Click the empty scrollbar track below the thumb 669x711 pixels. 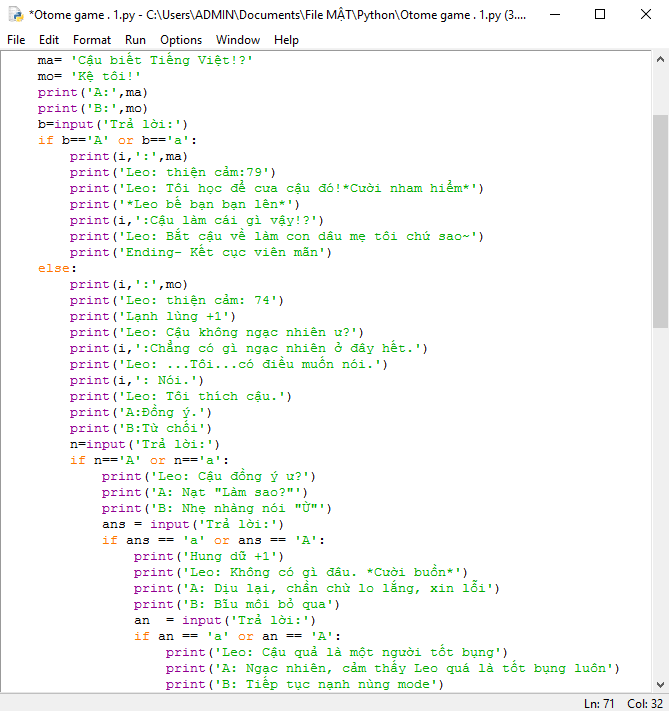tap(660, 500)
